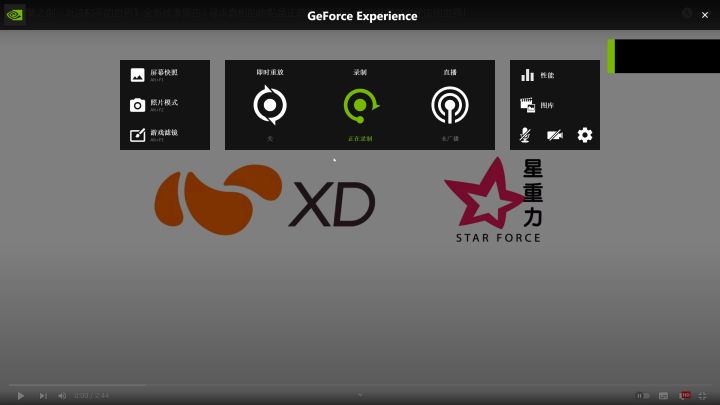This screenshot has height=405, width=720.
Task: Click the green Record 录制 icon
Action: (x=360, y=106)
